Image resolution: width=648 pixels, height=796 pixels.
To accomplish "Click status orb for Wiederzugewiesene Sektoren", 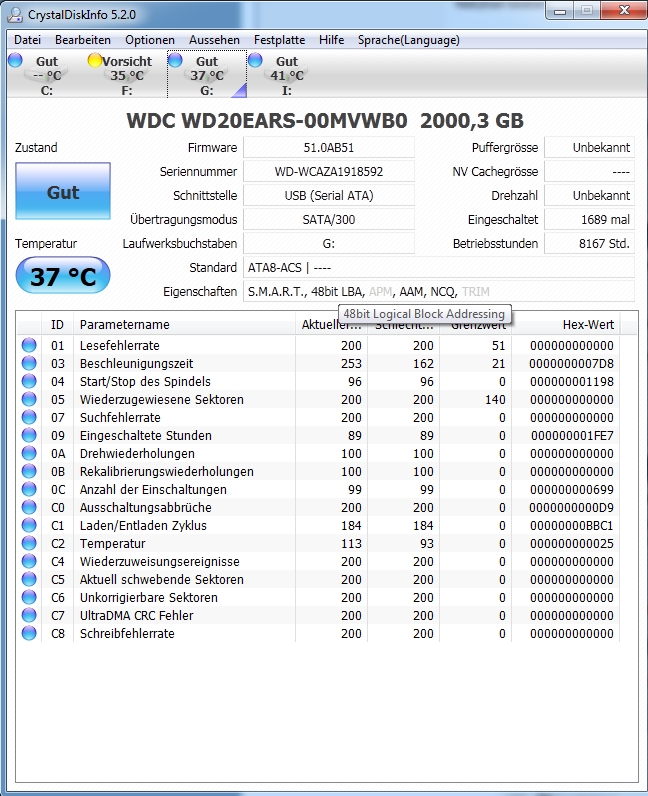I will (29, 399).
